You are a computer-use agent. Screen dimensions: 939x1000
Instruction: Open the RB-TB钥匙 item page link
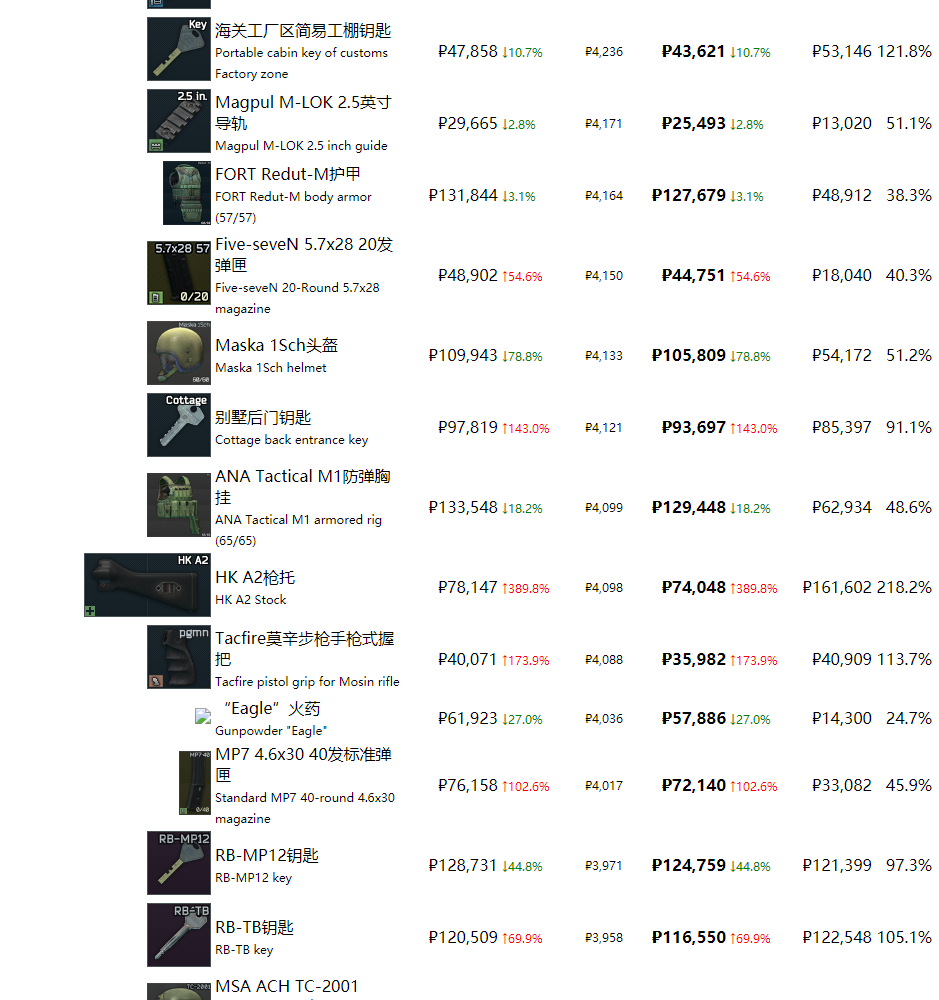[x=254, y=927]
